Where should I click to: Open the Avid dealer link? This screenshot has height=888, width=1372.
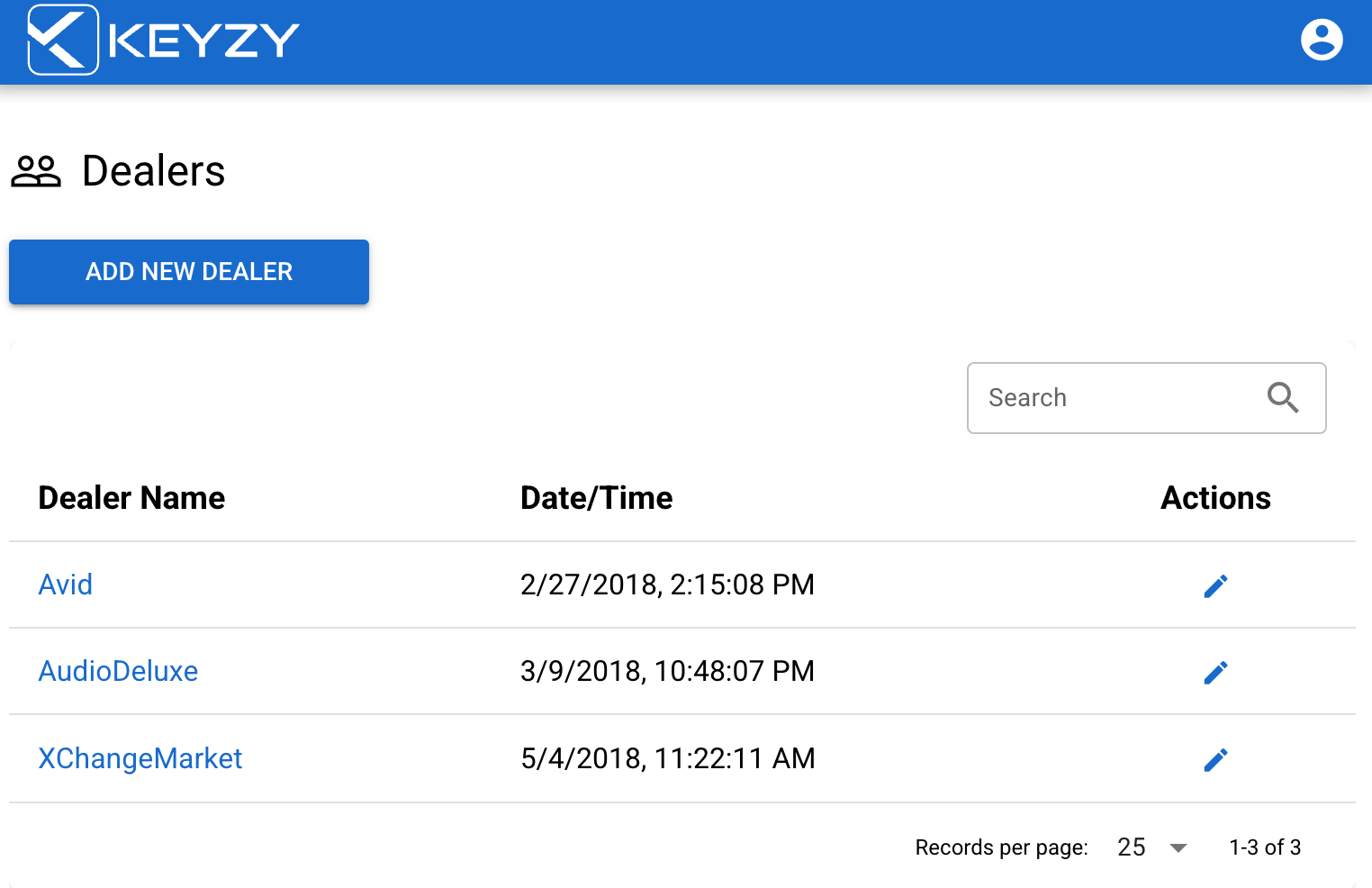coord(66,584)
